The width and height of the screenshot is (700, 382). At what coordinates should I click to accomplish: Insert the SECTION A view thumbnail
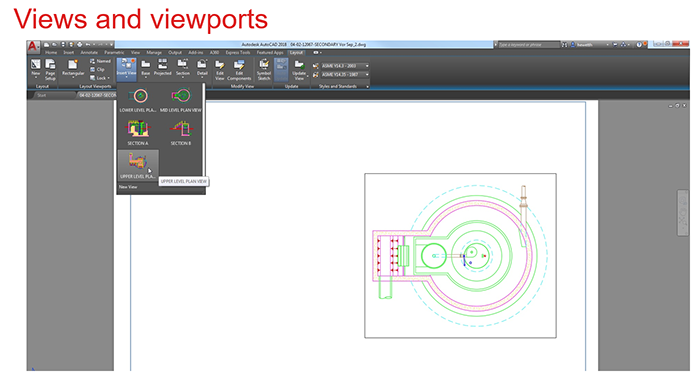pos(138,133)
